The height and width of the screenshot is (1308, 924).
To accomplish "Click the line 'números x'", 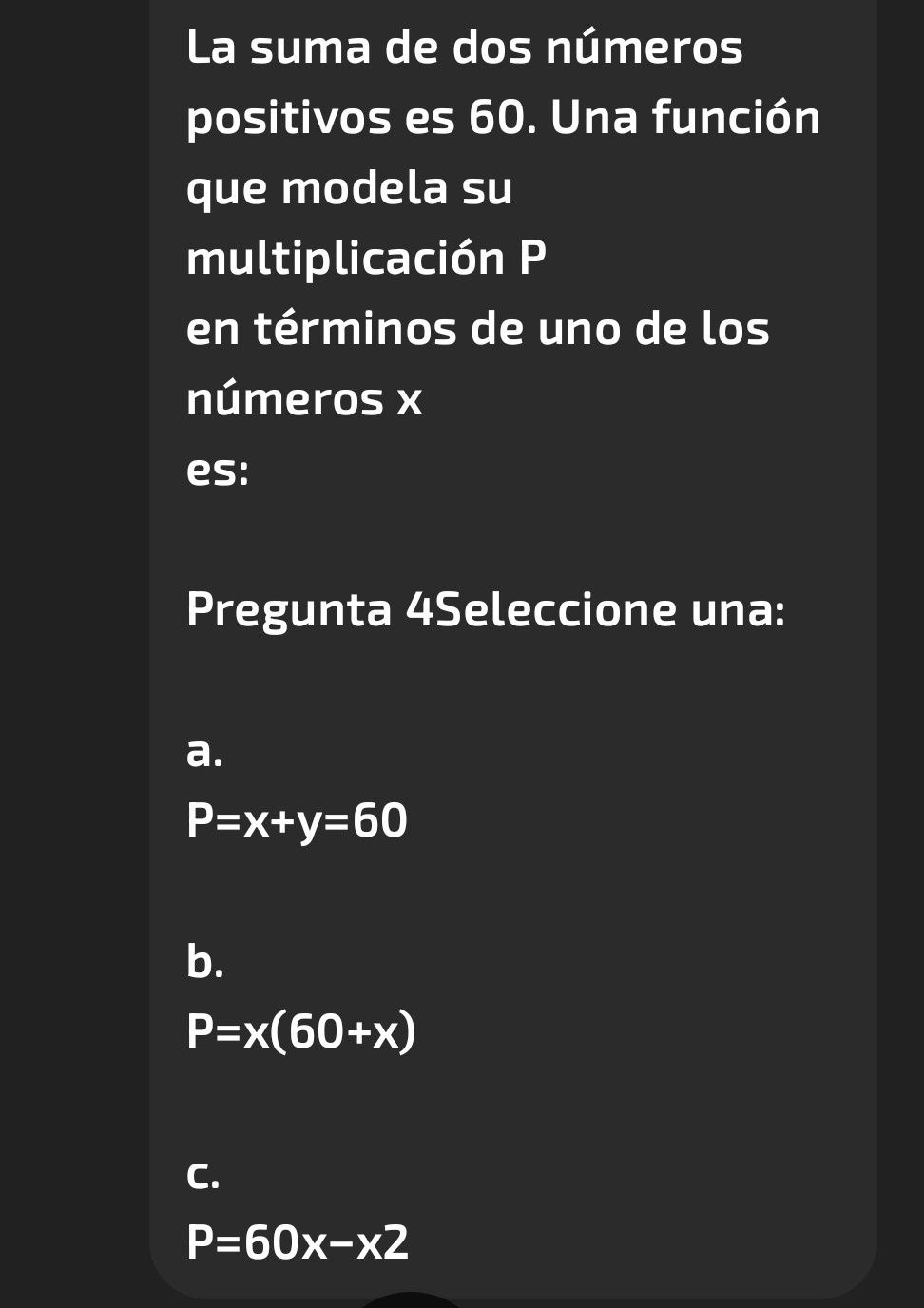I will (305, 399).
